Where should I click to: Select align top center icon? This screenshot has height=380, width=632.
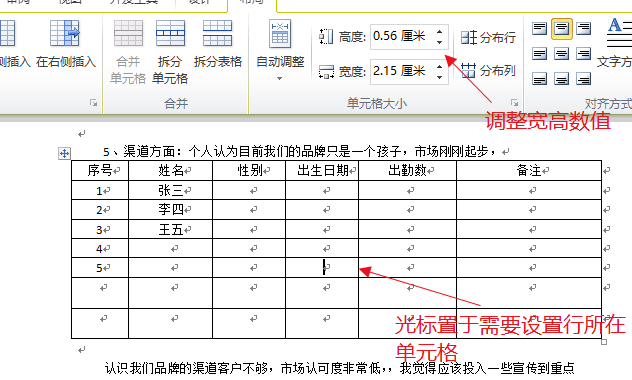561,29
